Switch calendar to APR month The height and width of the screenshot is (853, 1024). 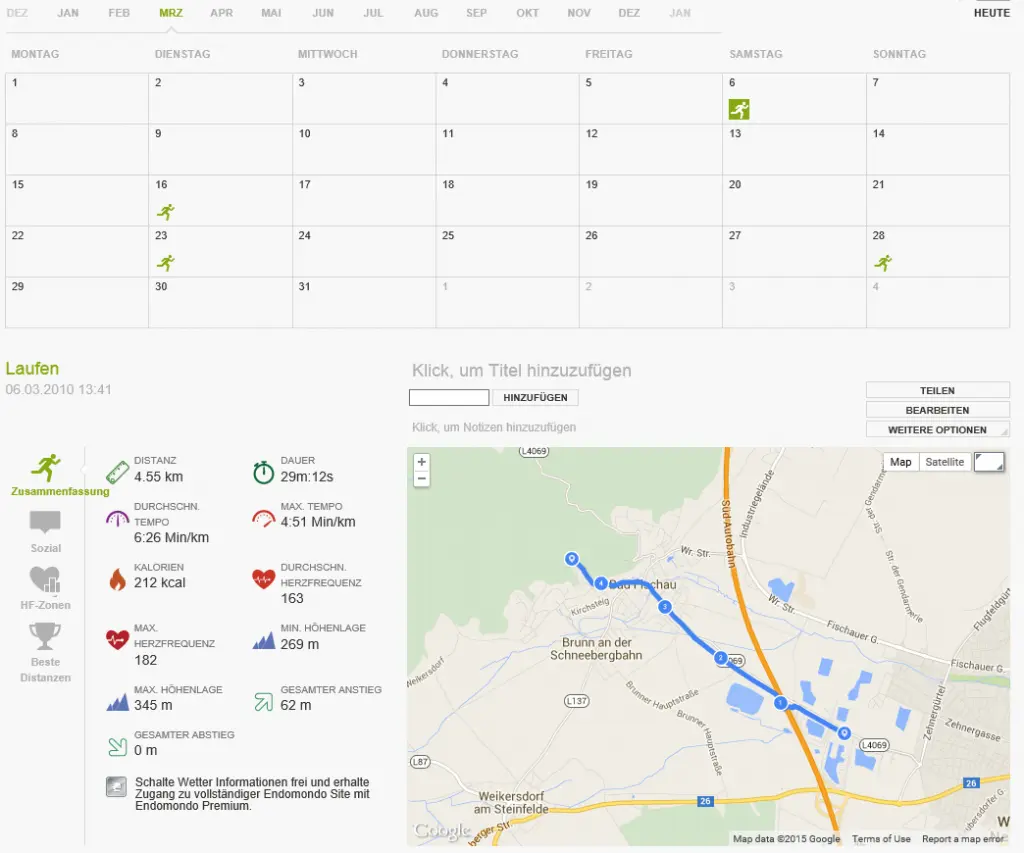click(222, 13)
